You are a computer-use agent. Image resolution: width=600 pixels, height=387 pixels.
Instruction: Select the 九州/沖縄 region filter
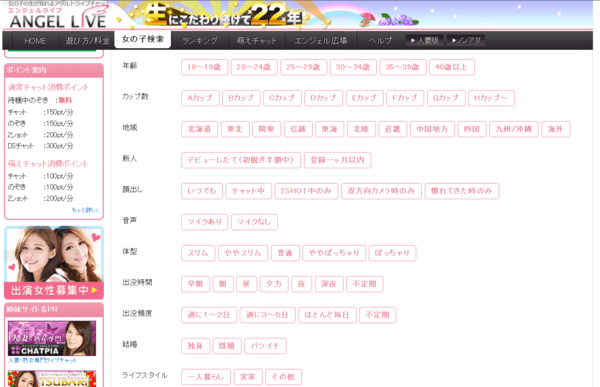pyautogui.click(x=514, y=129)
